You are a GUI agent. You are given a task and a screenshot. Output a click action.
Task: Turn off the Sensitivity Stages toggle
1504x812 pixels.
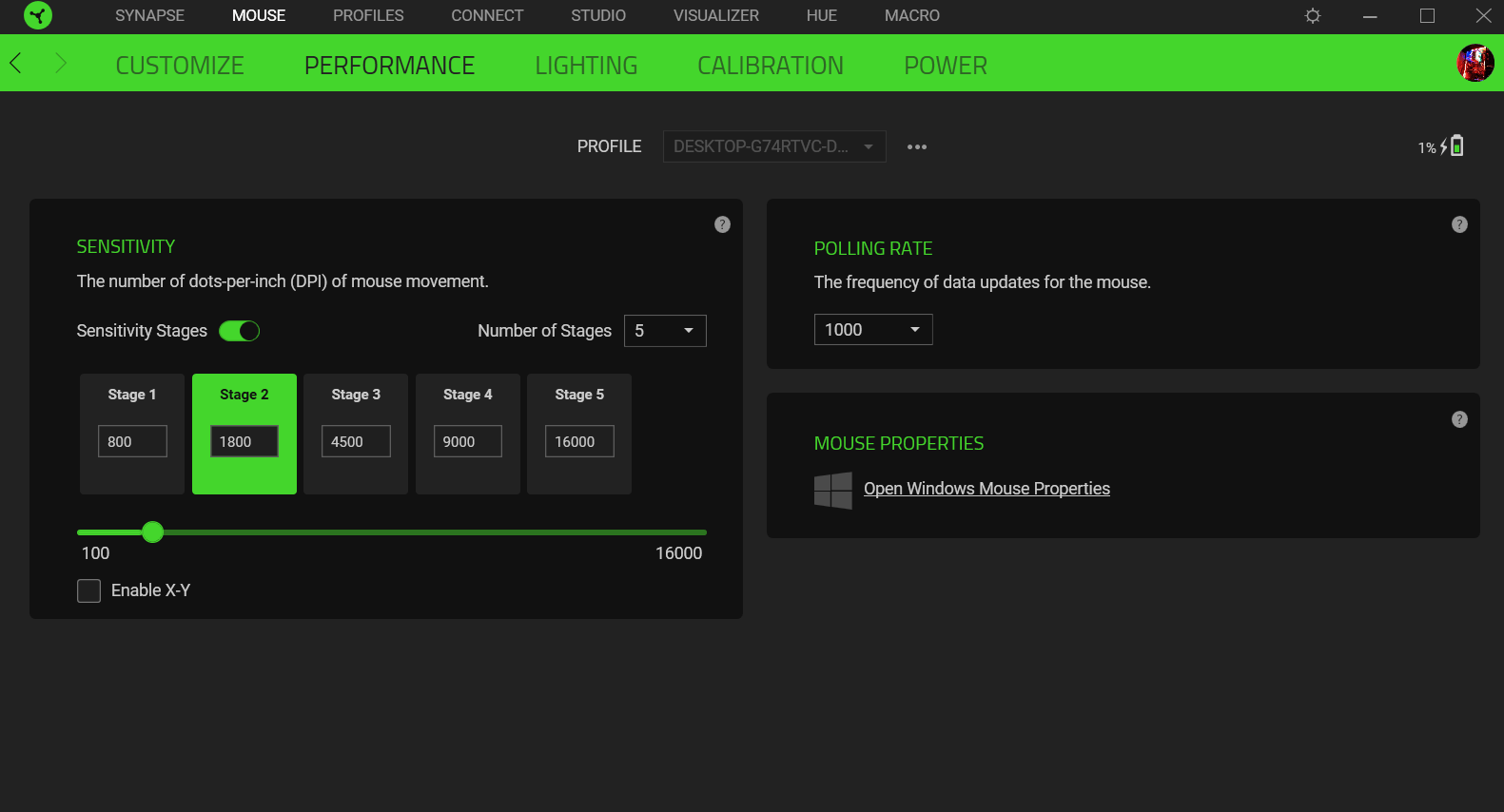pos(239,331)
